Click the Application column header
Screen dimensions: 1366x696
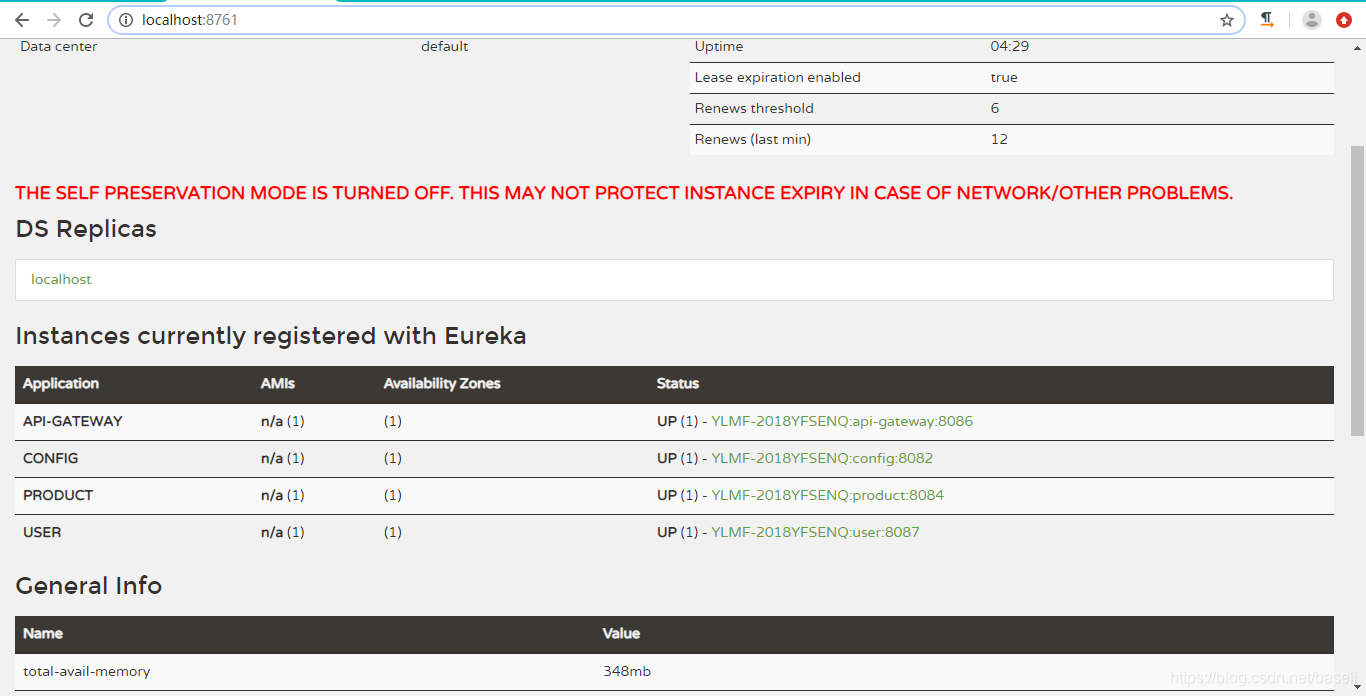61,383
